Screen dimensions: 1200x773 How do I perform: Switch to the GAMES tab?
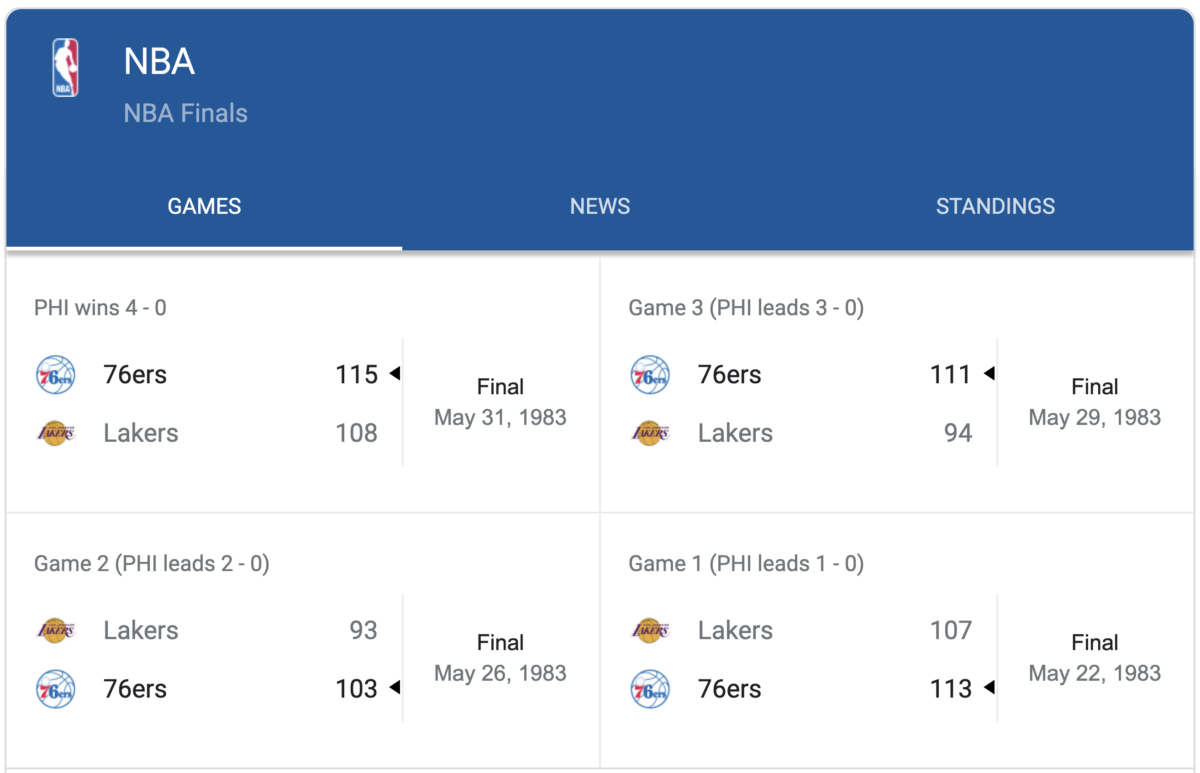[204, 207]
